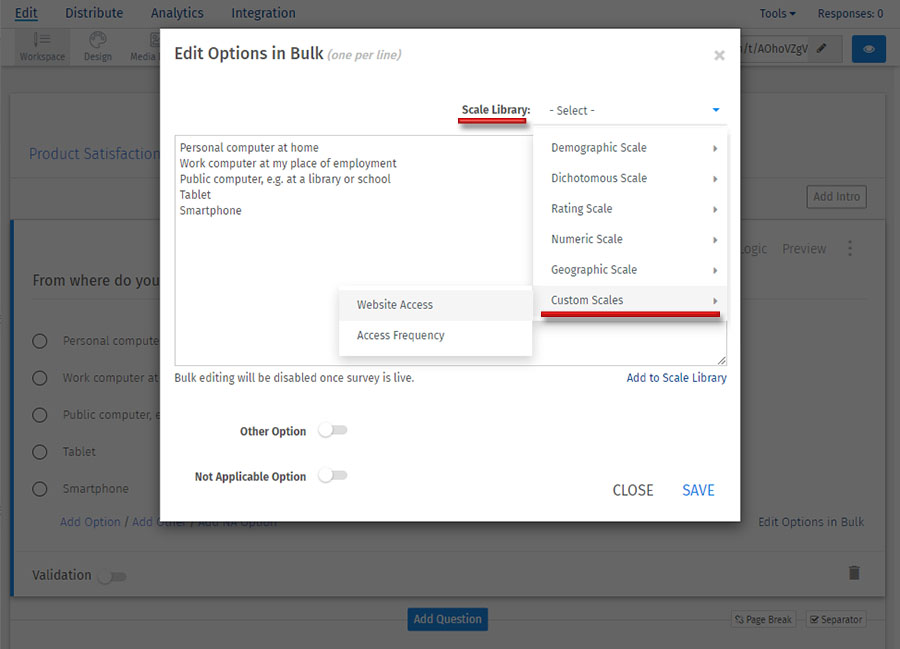Image resolution: width=900 pixels, height=649 pixels.
Task: Enable the Other Option toggle
Action: click(332, 430)
